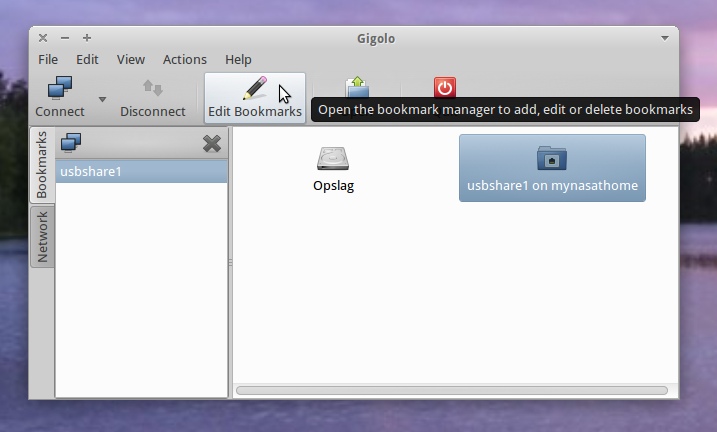Click the red Quit power icon
Screen dimensions: 717x432
pos(445,87)
